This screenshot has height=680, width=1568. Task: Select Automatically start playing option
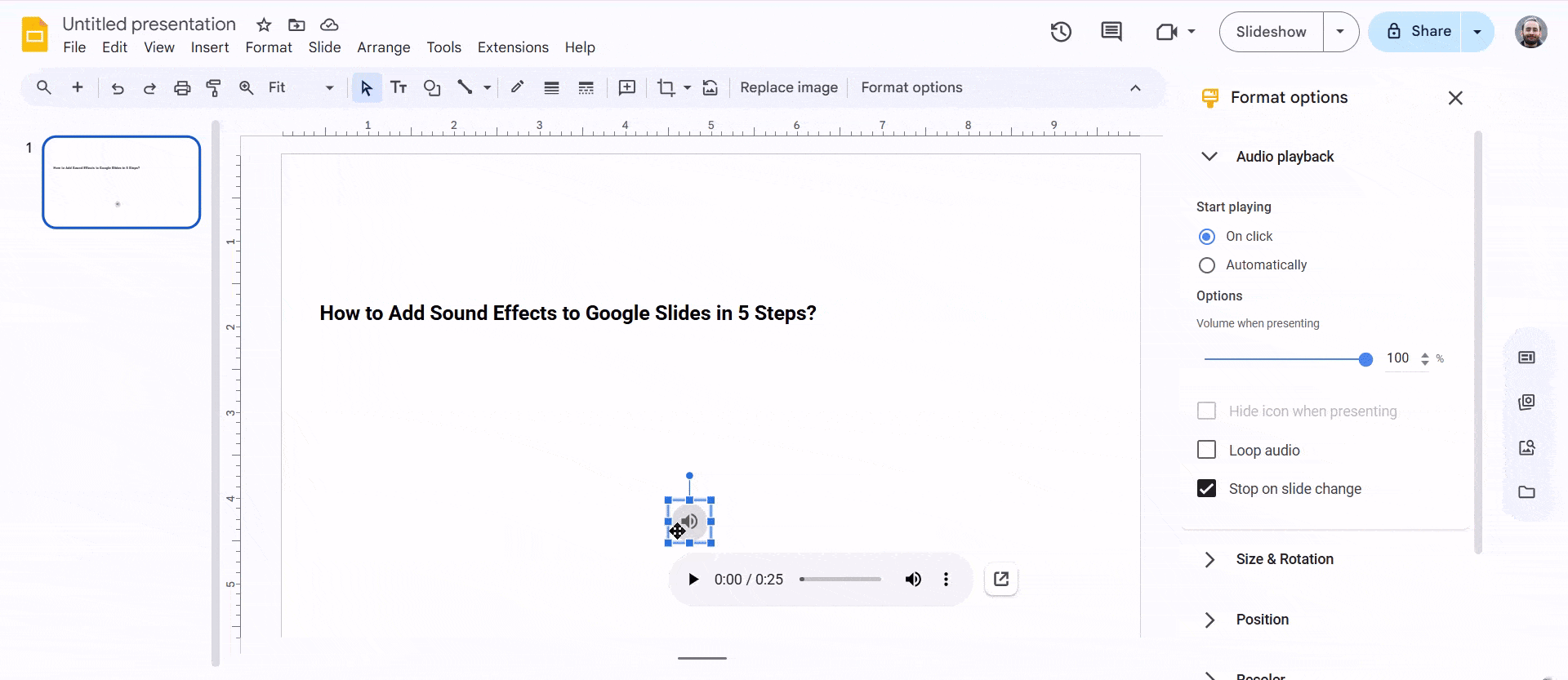[1206, 265]
